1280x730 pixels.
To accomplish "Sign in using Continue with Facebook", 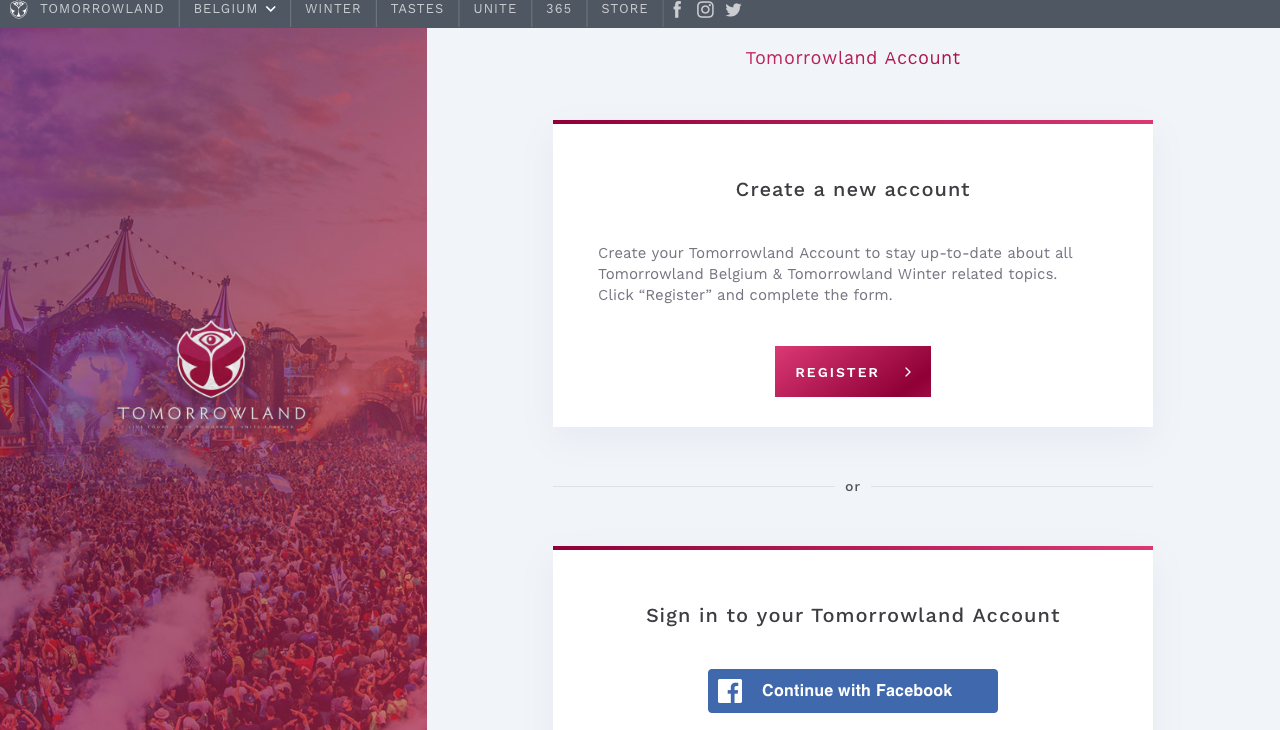I will pos(853,691).
